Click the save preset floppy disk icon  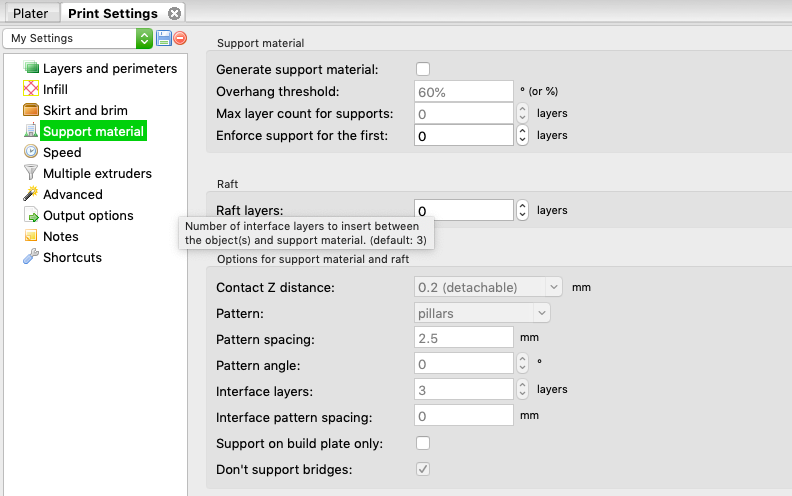pos(164,38)
